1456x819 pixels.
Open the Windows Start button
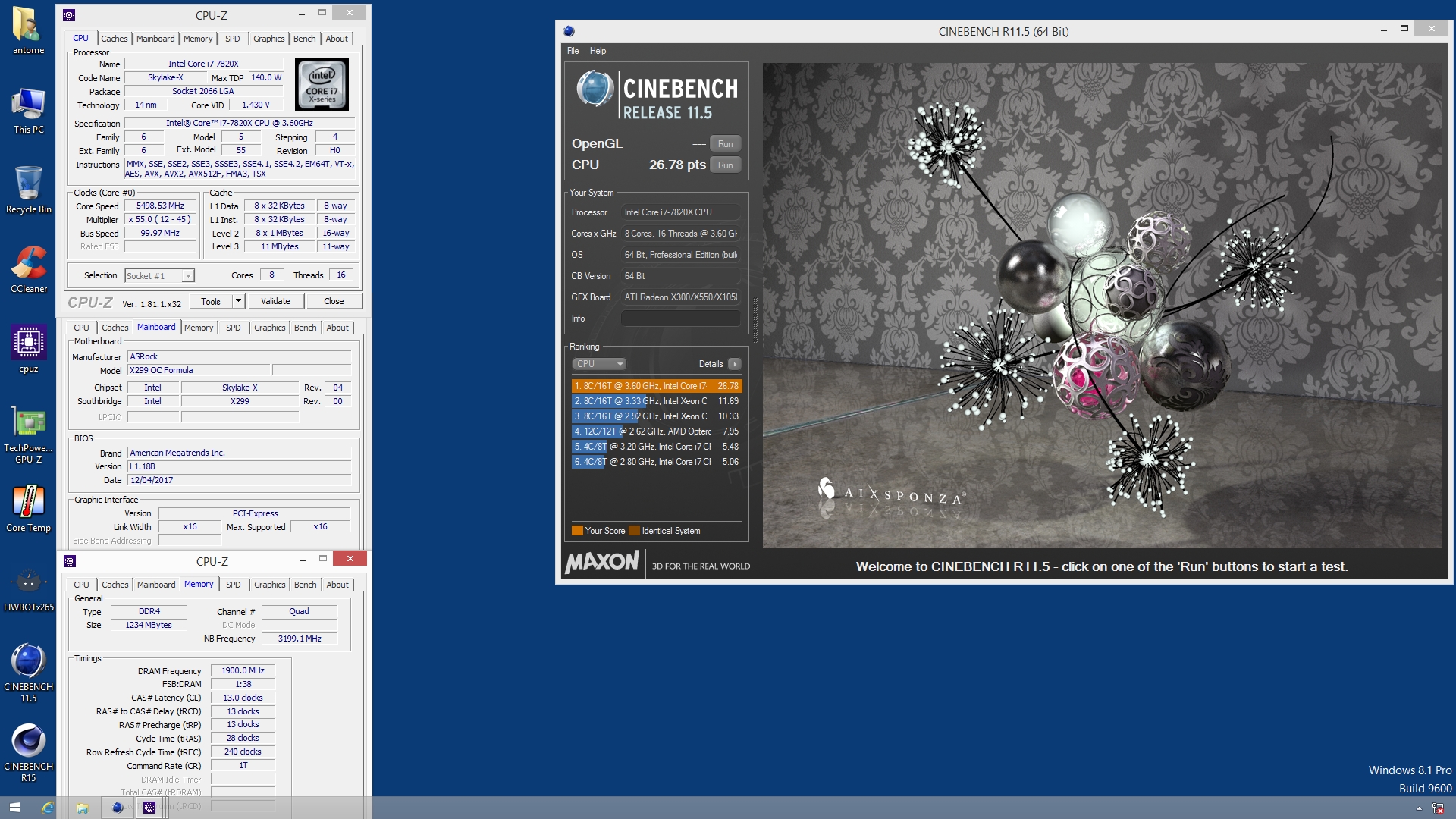tap(14, 808)
